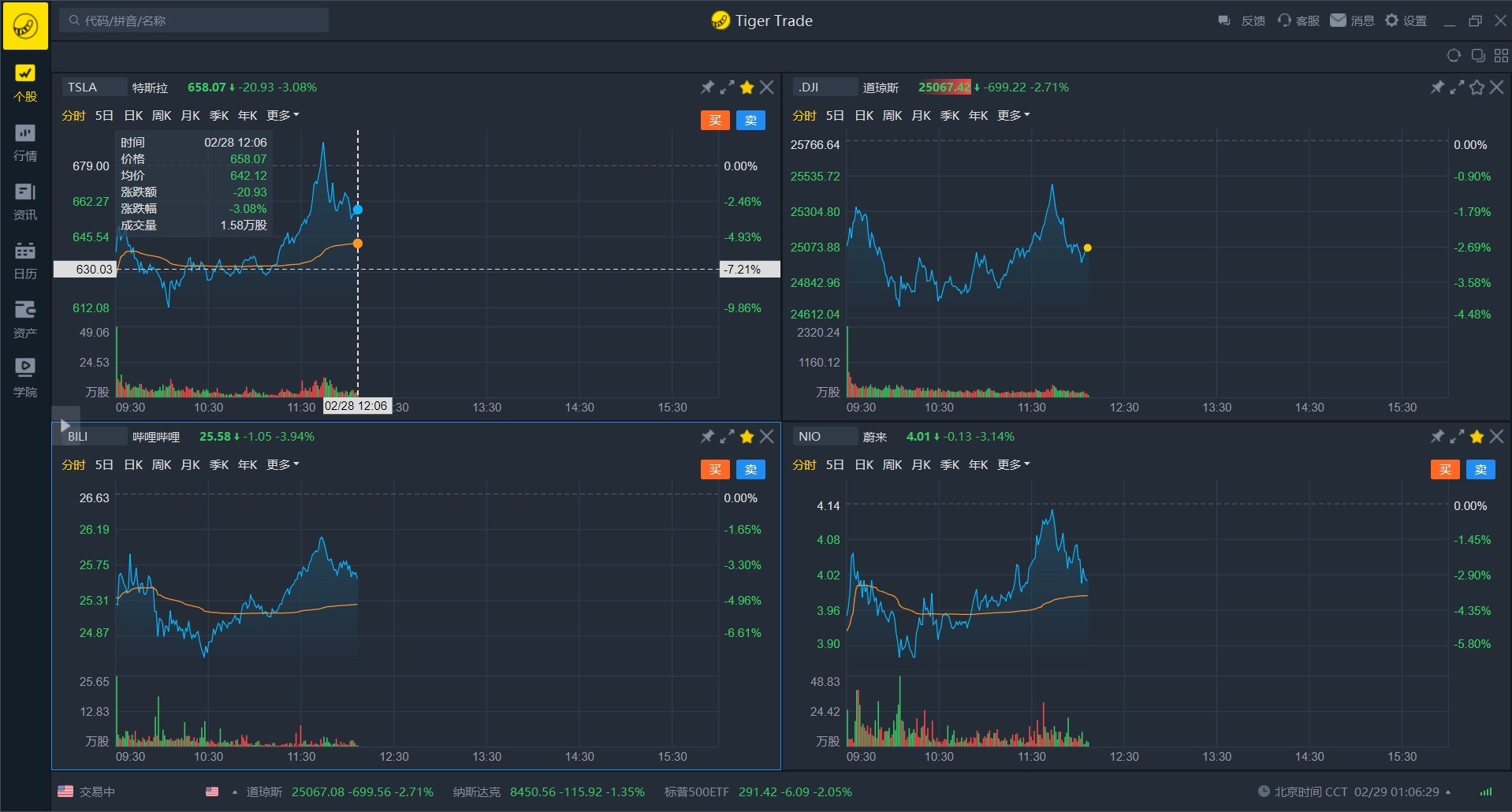1512x812 pixels.
Task: Click the window layout icon beside refresh
Action: click(x=1478, y=55)
